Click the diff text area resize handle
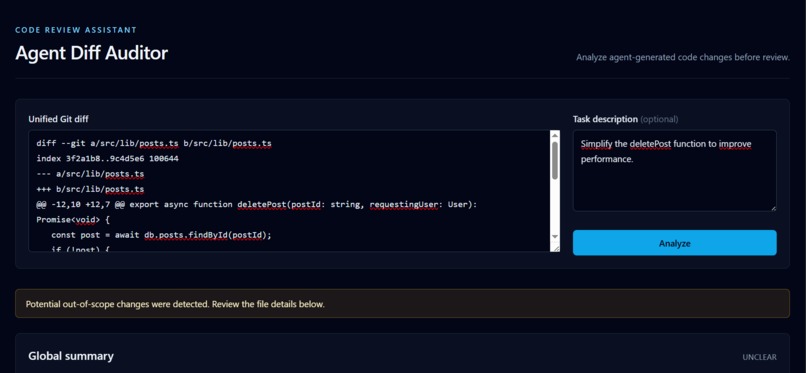The image size is (806, 373). point(555,248)
